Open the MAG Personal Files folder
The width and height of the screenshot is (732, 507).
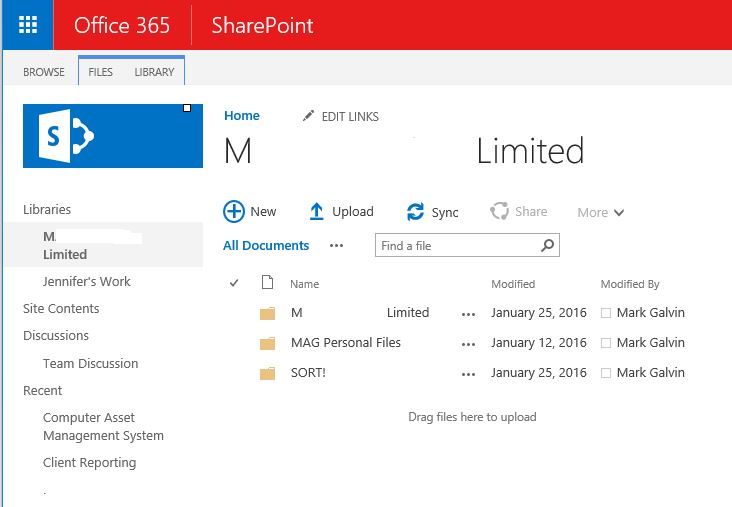[345, 342]
